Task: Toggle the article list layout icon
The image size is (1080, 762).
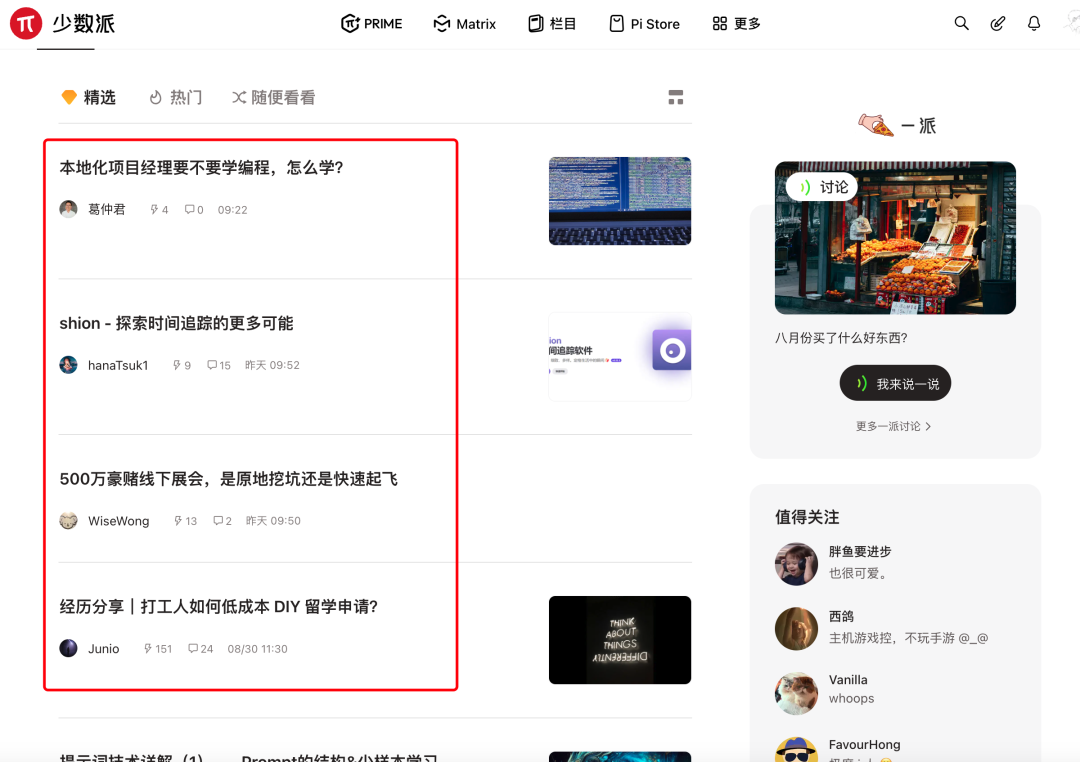Action: [x=676, y=97]
